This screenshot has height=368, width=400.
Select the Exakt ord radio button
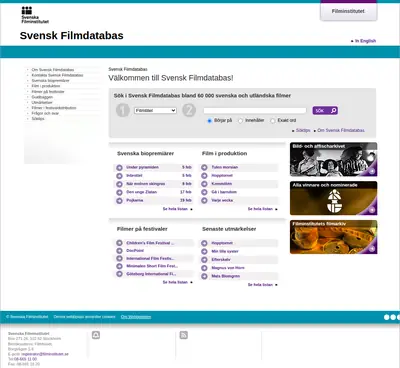click(273, 121)
